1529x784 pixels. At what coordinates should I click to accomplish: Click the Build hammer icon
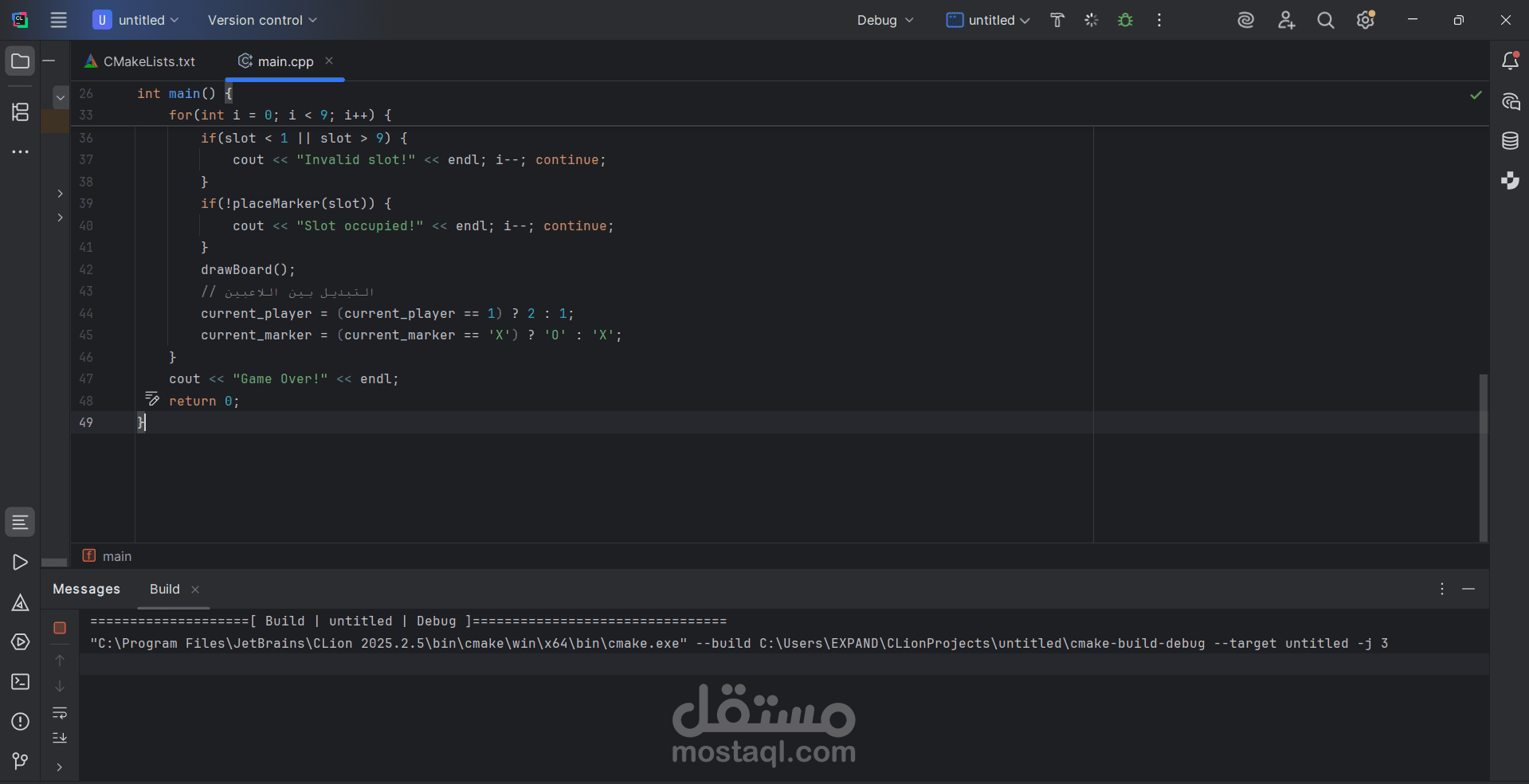pos(1057,20)
